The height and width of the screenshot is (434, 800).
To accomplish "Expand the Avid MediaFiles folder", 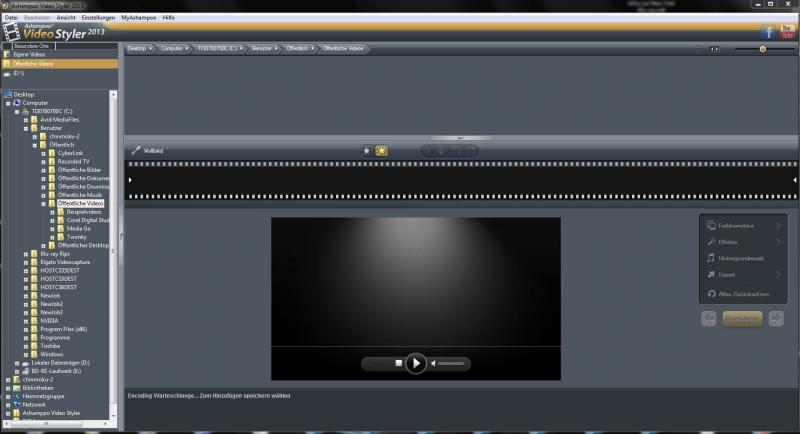I will (26, 120).
